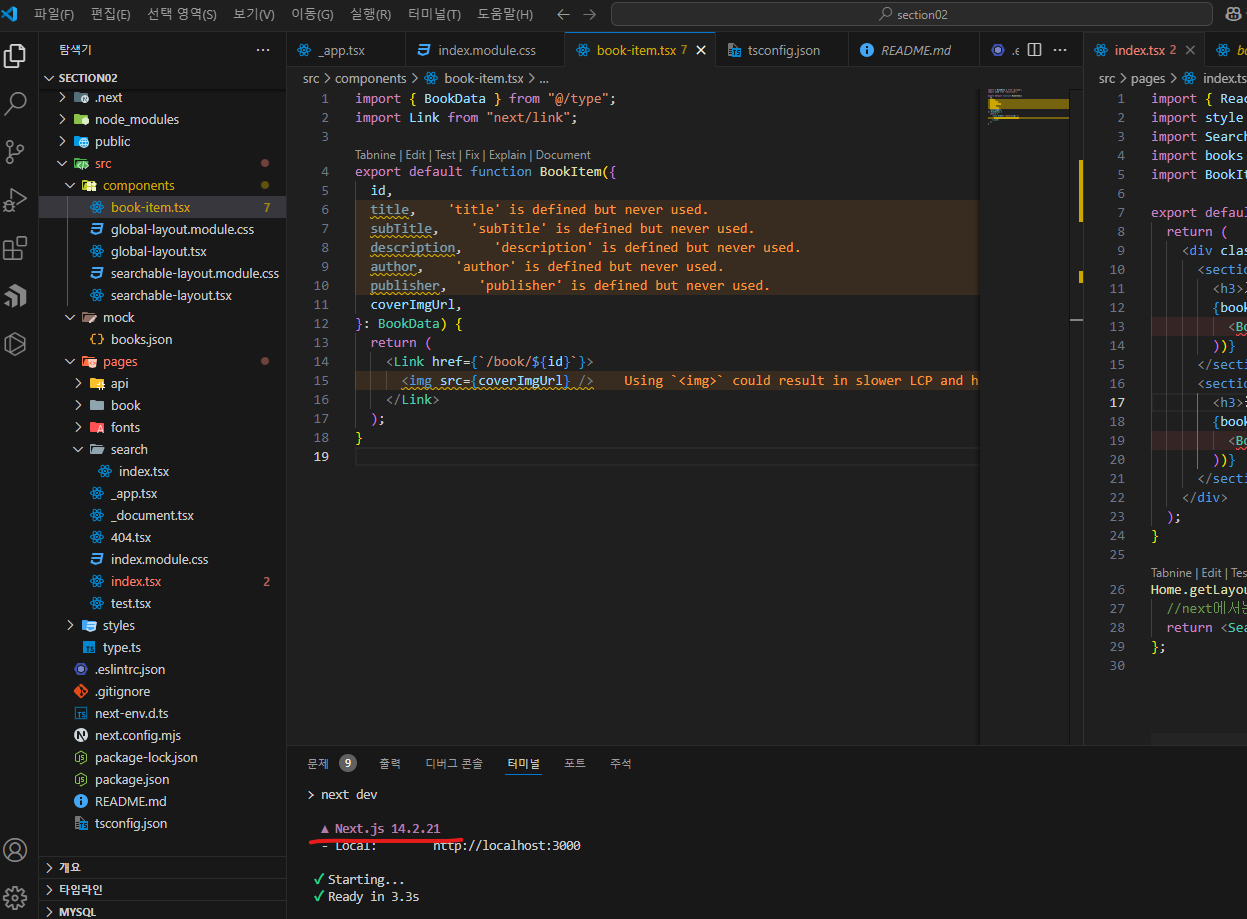Open next.config.mjs in the explorer tree

[x=138, y=735]
